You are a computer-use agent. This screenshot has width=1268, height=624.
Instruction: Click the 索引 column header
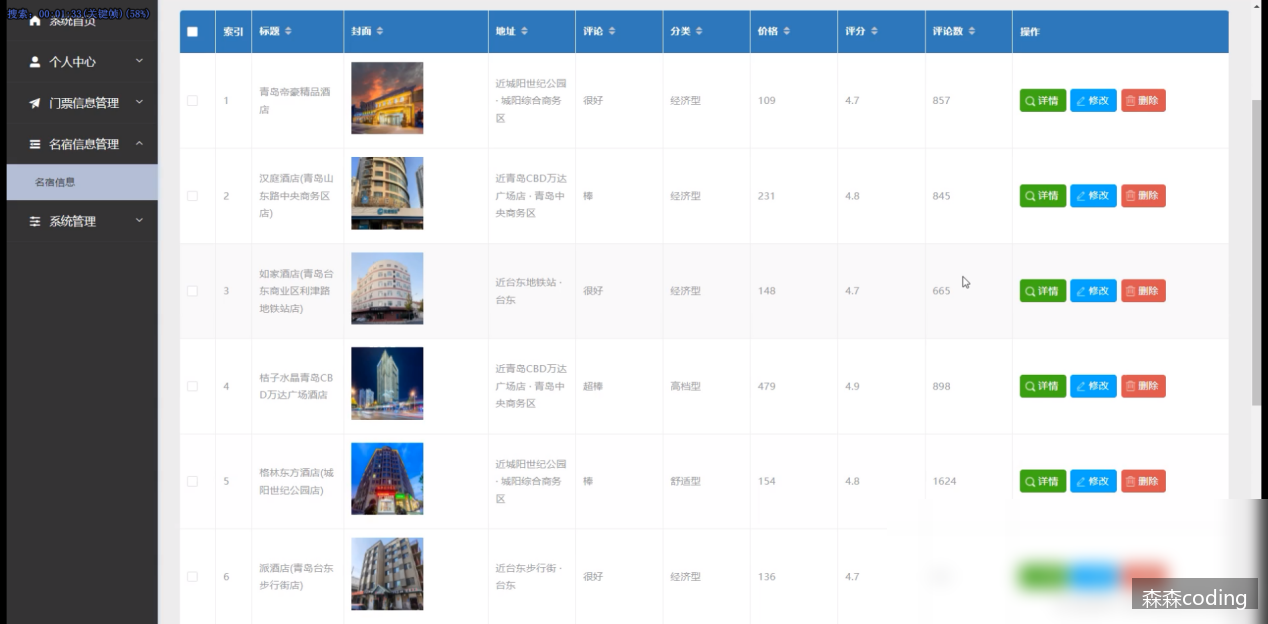pos(233,32)
